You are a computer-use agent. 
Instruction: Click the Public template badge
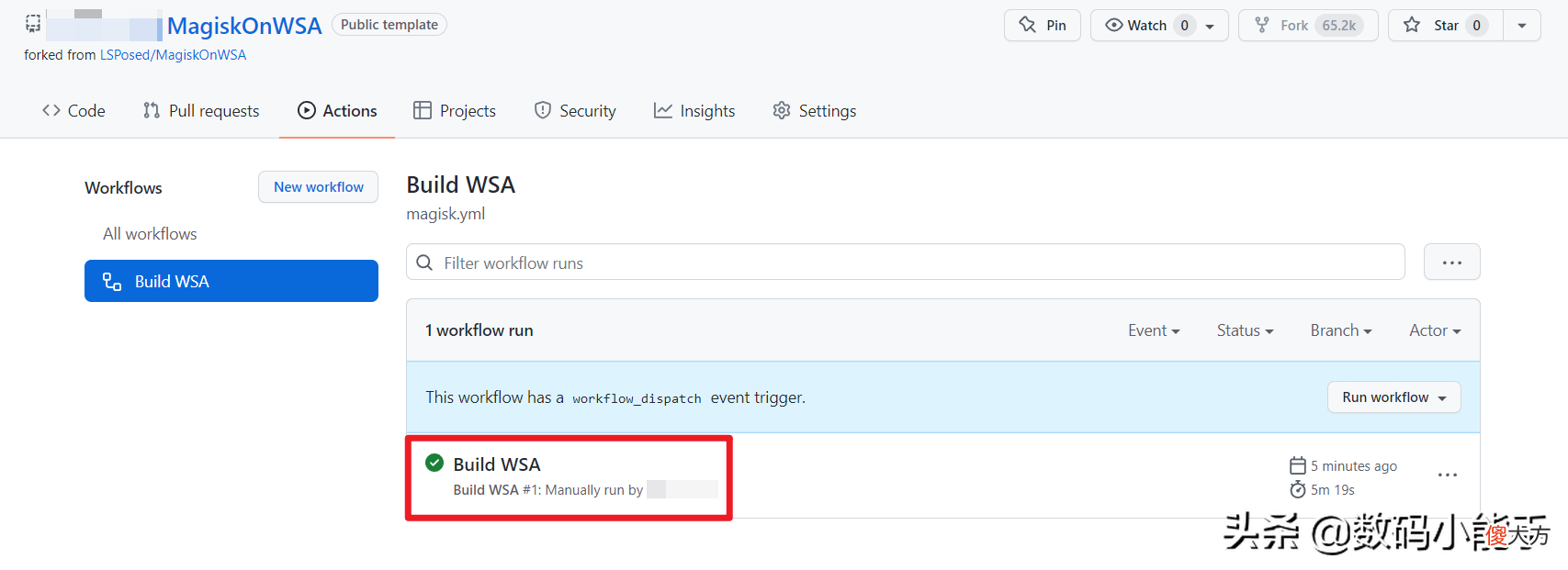point(389,25)
